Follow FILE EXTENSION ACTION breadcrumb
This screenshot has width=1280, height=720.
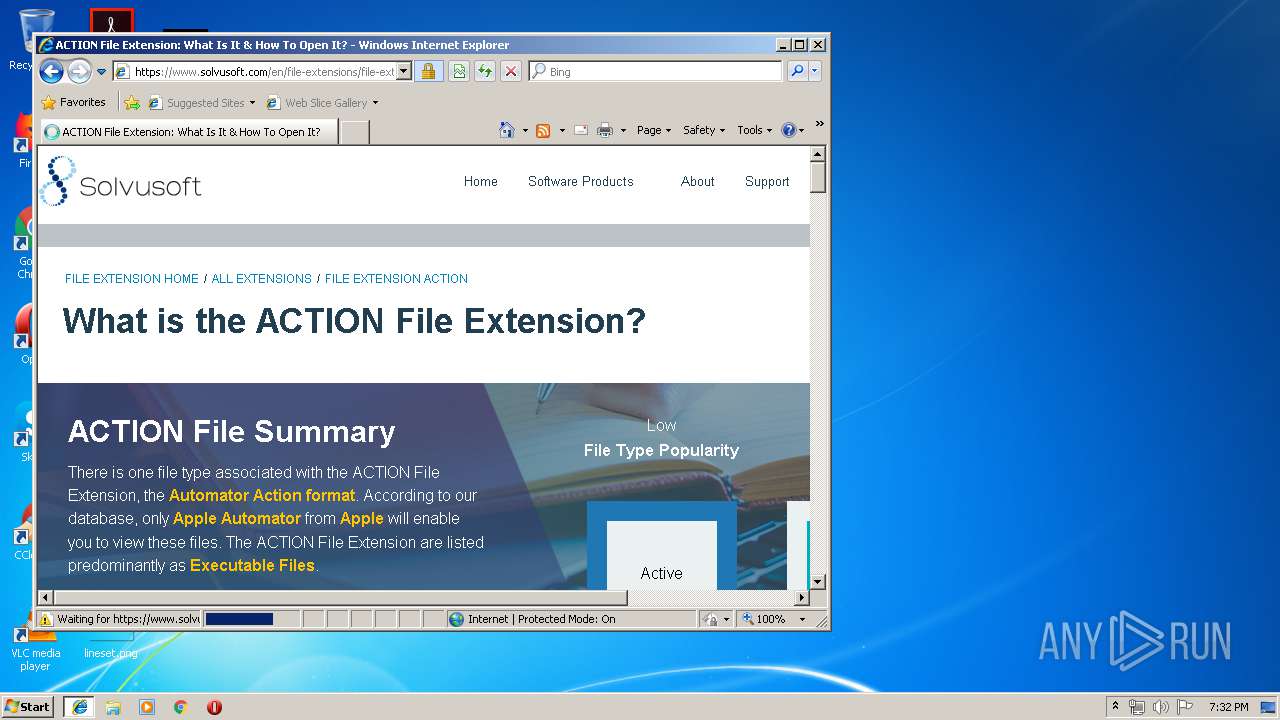[396, 279]
